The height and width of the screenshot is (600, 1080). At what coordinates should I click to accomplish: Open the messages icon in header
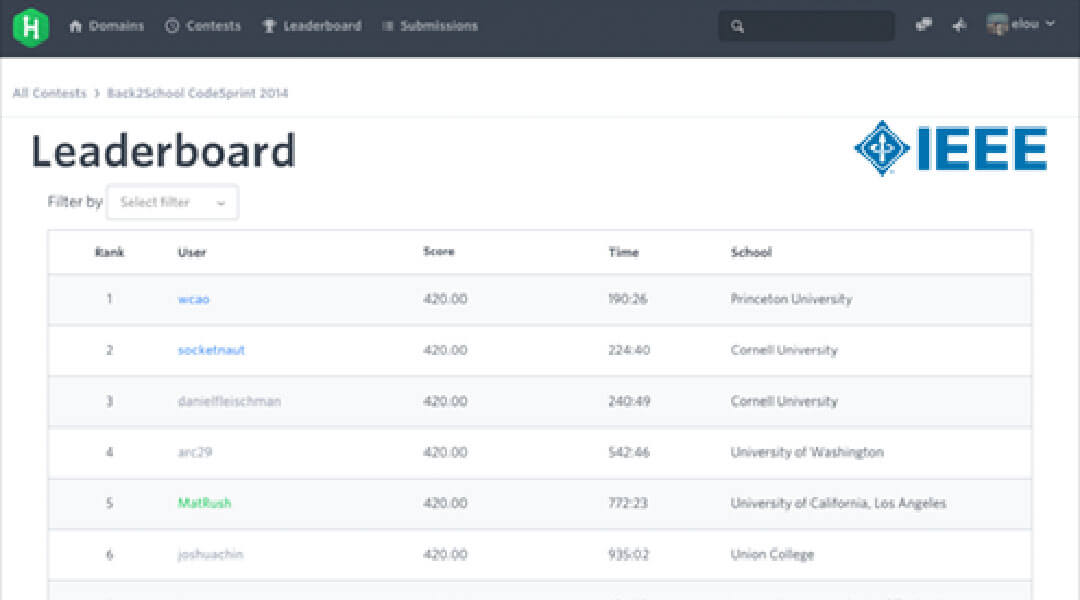point(924,25)
